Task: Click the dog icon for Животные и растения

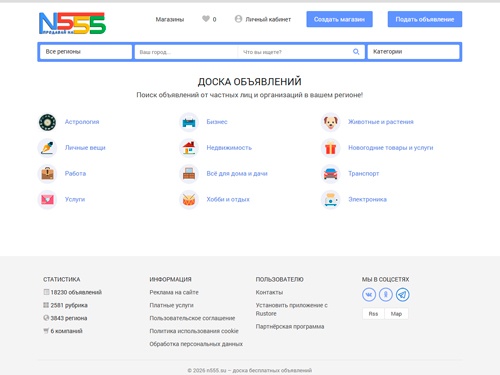Action: [x=331, y=122]
